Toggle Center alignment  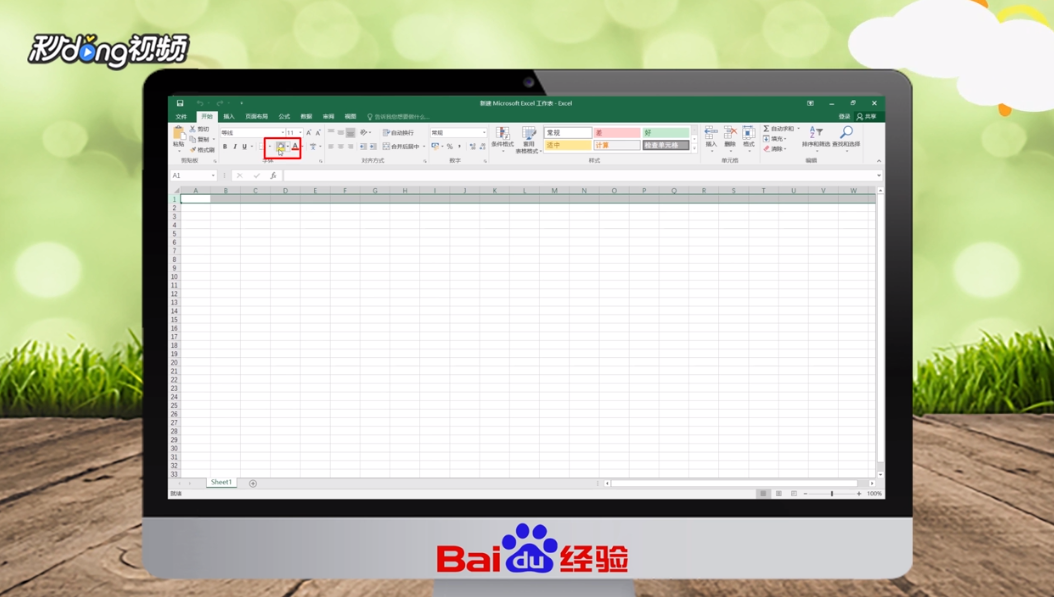341,146
